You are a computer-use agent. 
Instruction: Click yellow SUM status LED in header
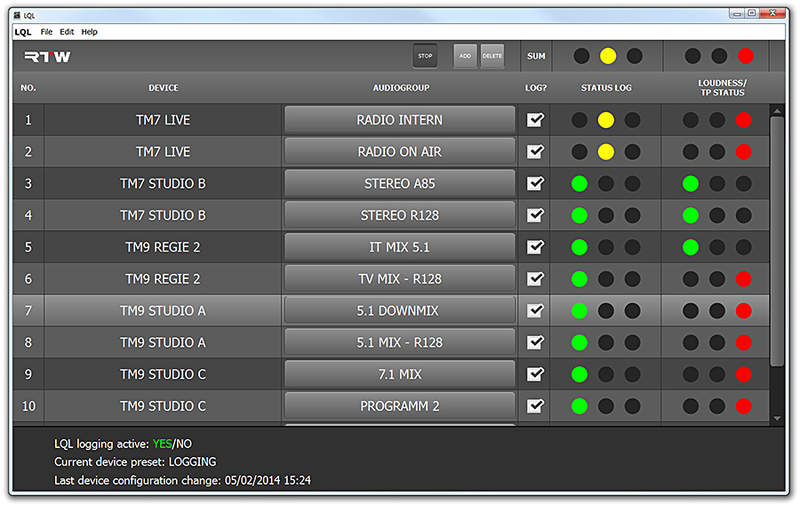click(608, 56)
